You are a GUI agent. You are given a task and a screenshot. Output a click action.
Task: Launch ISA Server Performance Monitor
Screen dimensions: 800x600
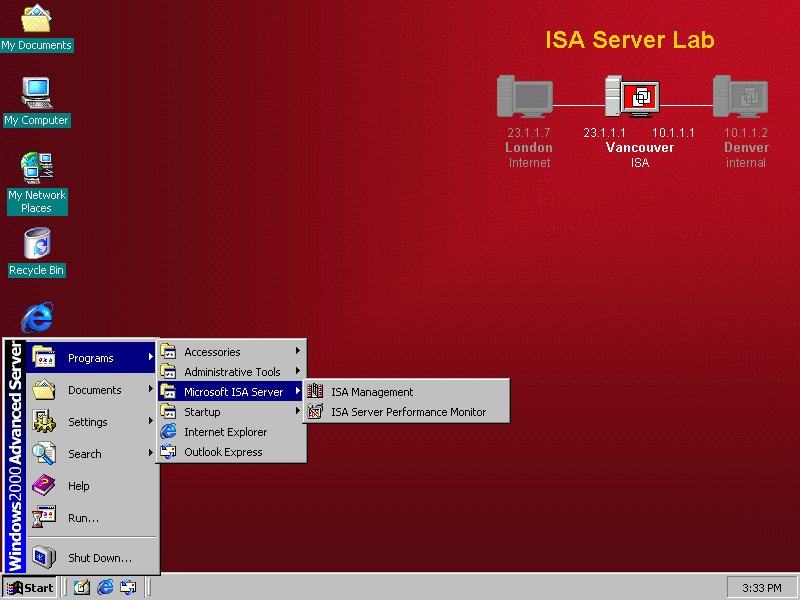pyautogui.click(x=408, y=412)
